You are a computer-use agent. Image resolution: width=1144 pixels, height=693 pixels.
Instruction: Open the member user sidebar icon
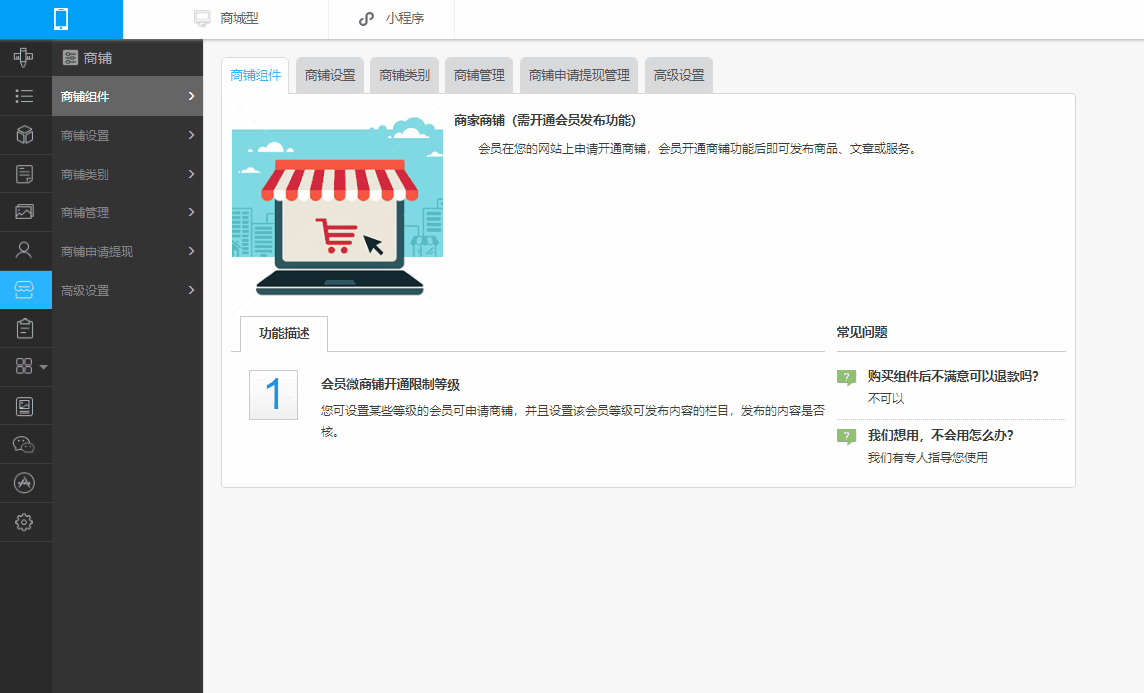coord(24,251)
